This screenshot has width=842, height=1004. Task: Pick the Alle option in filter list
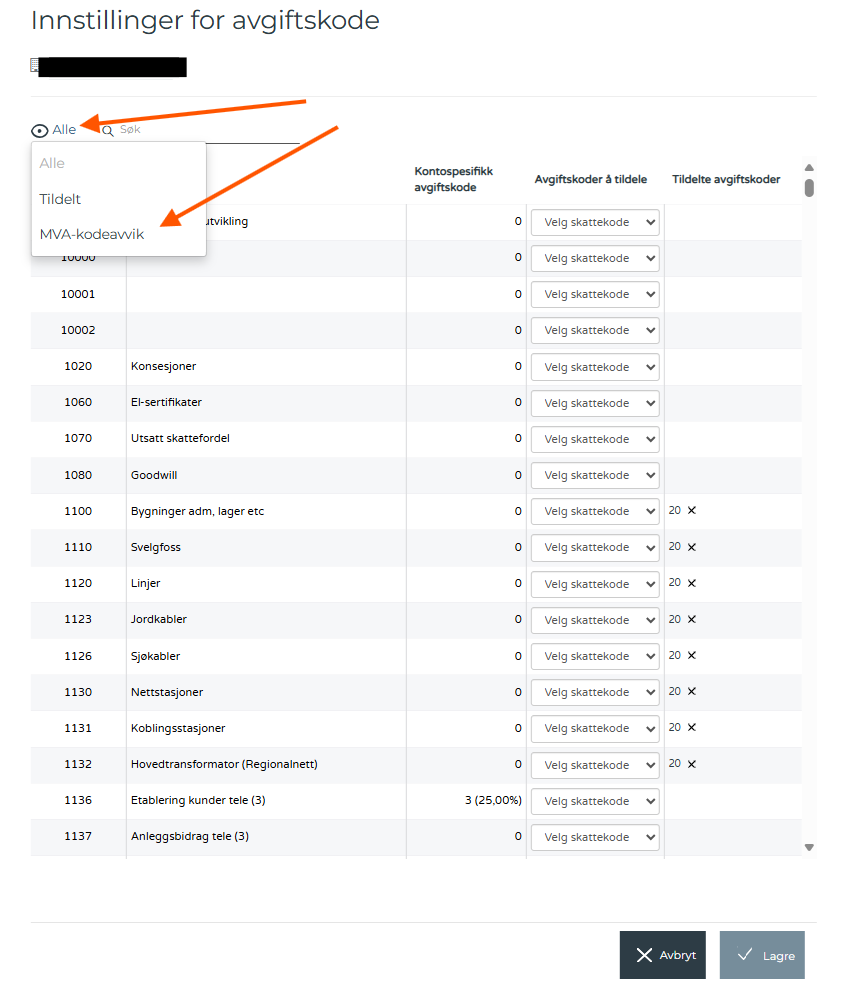pos(52,163)
